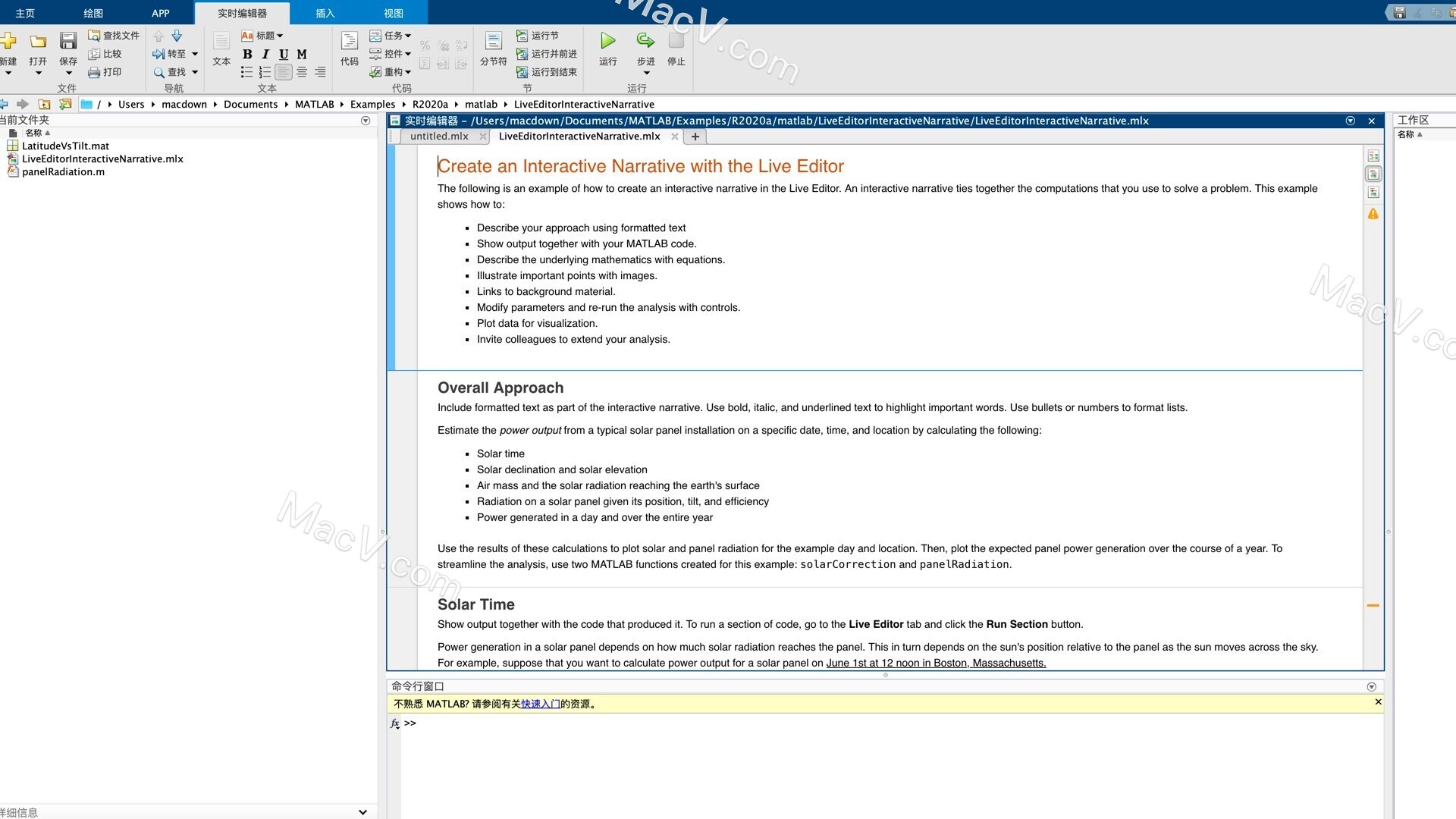Click the 快速入门 getting started link

click(541, 704)
